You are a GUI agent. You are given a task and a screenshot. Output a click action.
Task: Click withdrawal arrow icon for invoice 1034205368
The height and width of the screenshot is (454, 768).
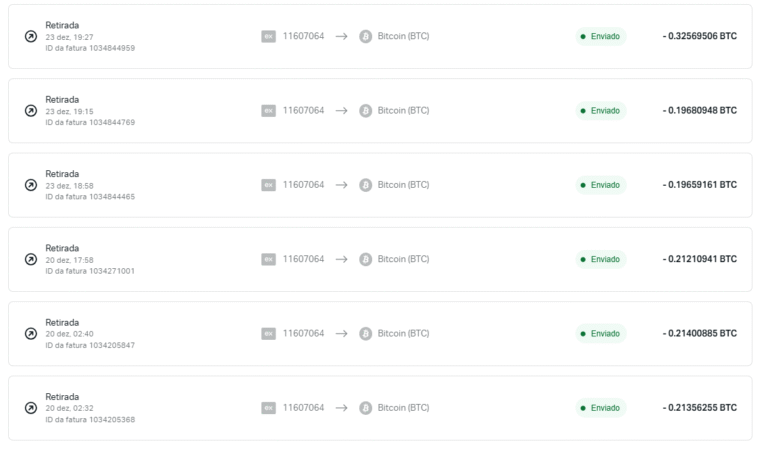coord(31,408)
